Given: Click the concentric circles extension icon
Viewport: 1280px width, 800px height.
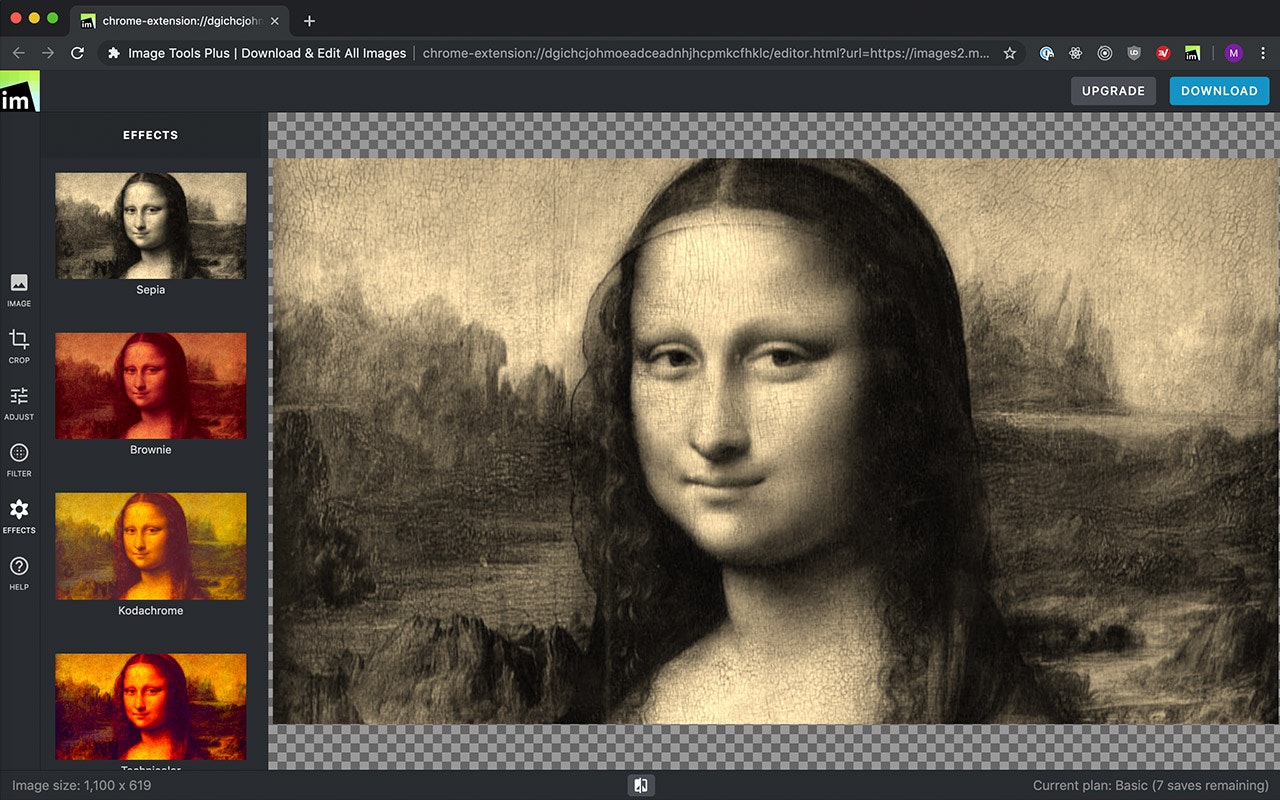Looking at the screenshot, I should point(1105,53).
